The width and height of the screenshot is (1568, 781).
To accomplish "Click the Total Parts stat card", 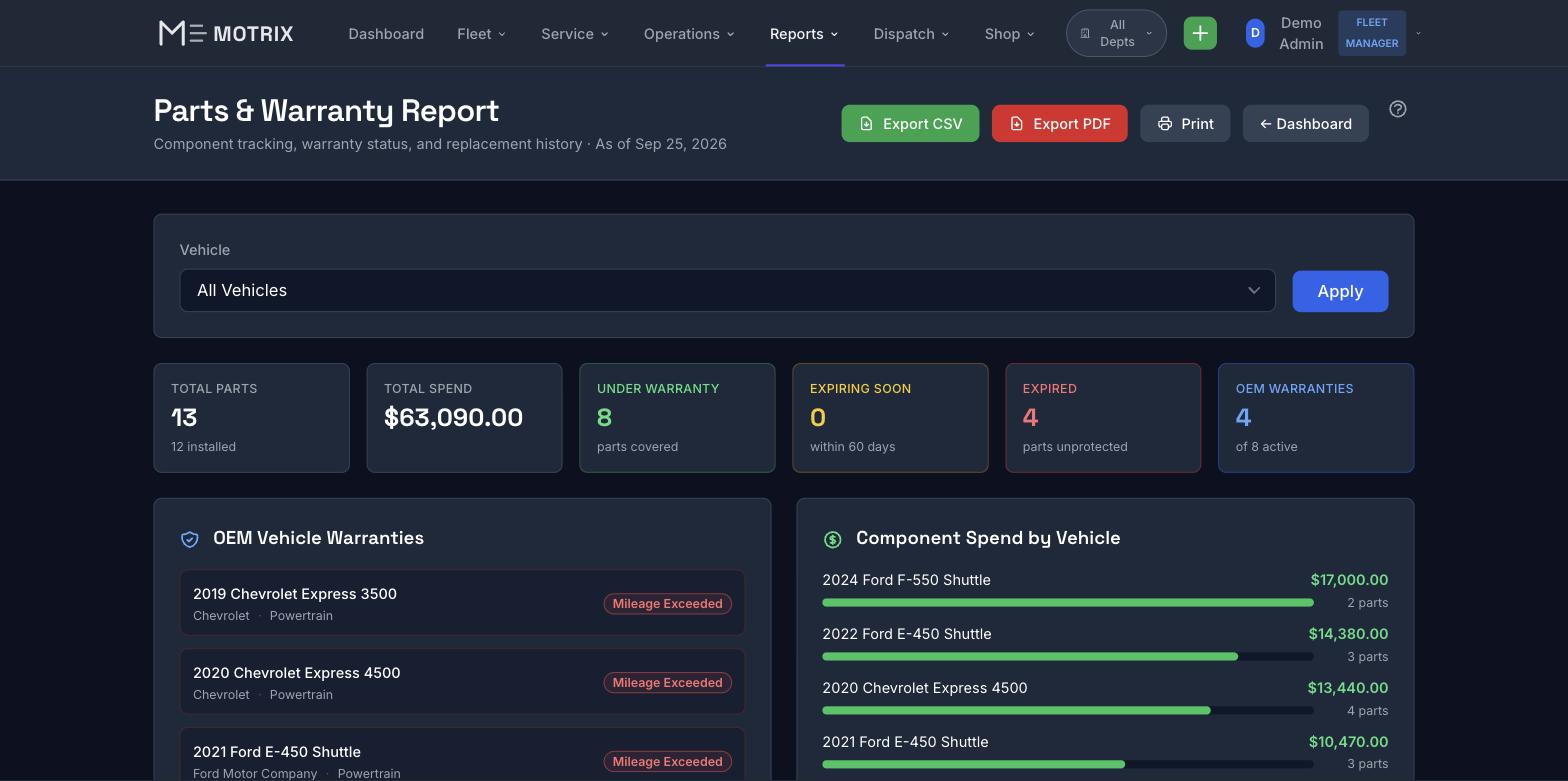I will click(x=251, y=418).
